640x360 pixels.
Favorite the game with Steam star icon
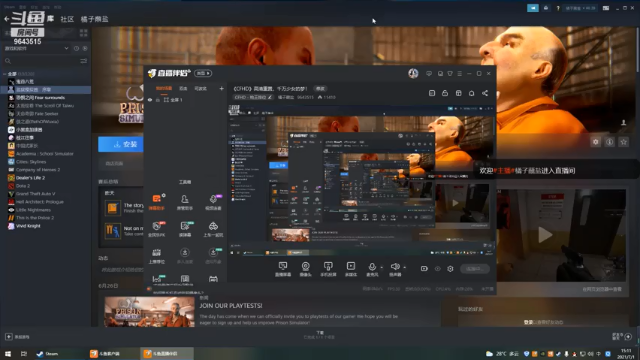[623, 142]
